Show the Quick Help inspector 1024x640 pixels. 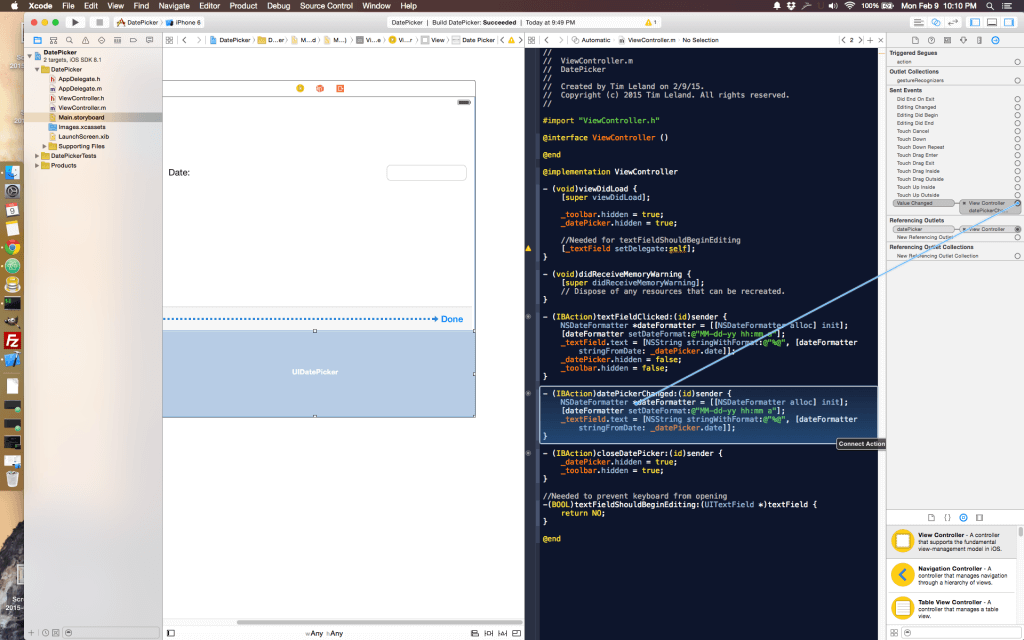point(931,40)
